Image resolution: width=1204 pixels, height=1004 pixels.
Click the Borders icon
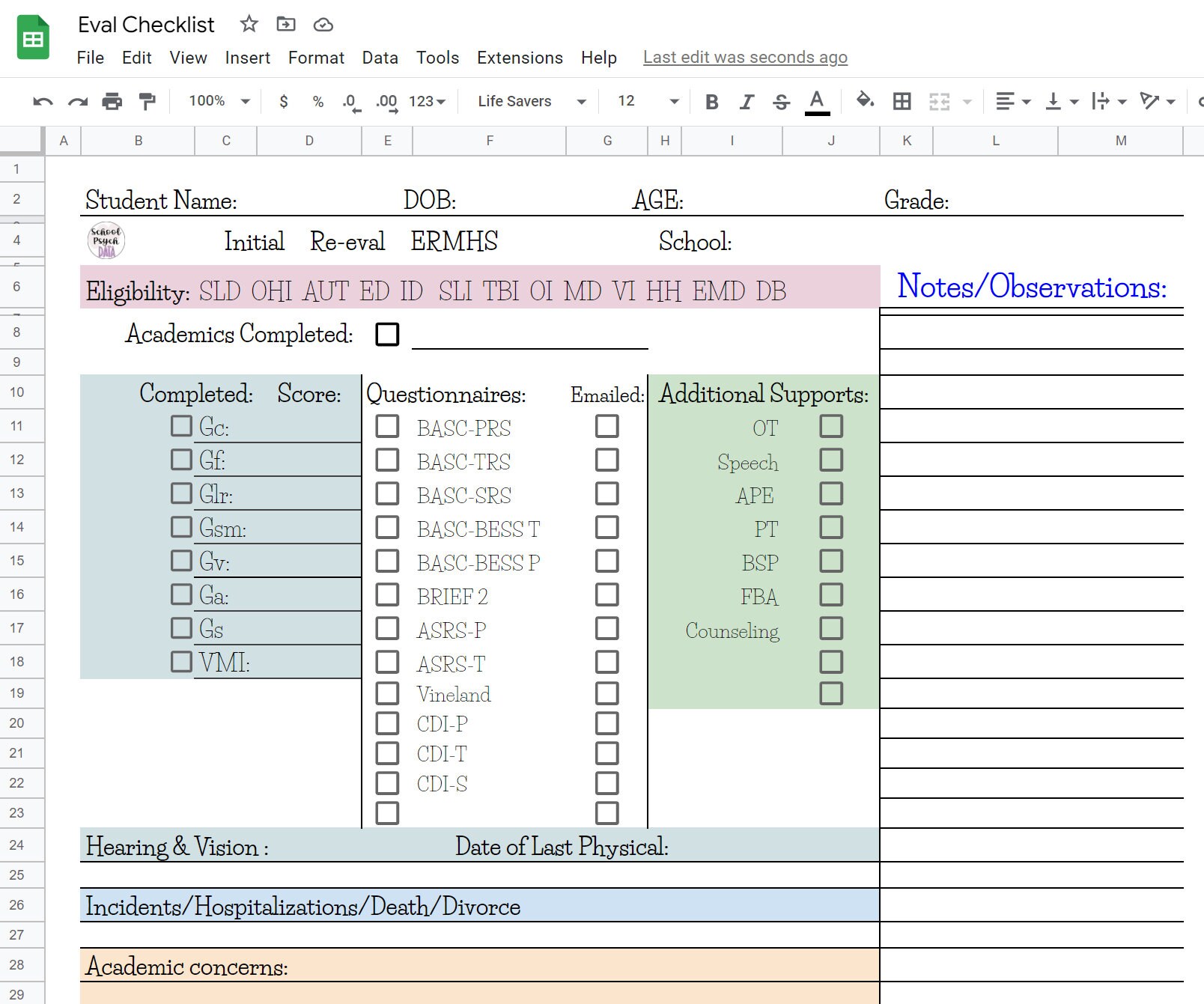point(901,101)
